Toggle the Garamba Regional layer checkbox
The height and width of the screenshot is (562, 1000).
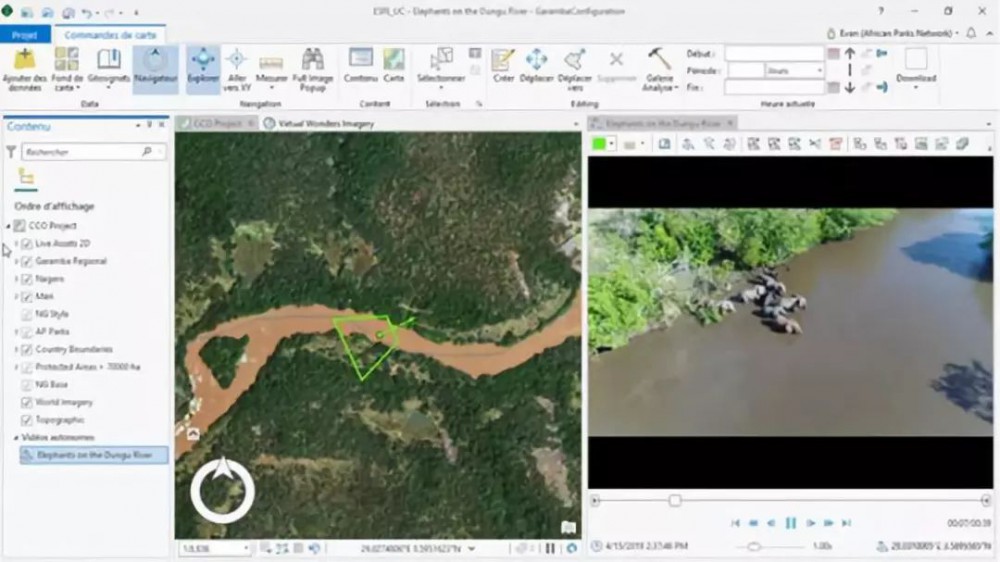27,262
